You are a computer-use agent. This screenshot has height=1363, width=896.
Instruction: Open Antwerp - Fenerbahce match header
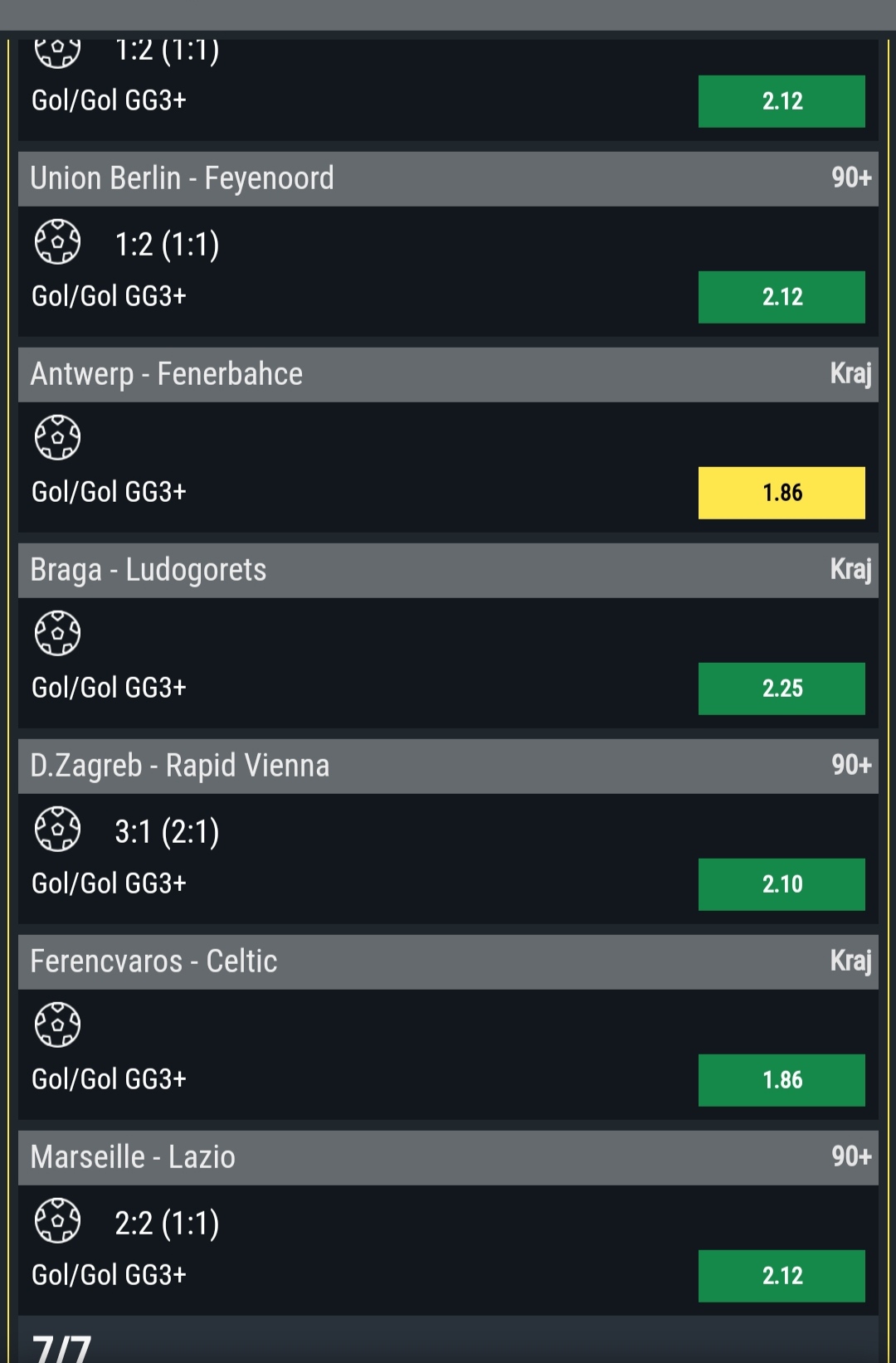(167, 374)
